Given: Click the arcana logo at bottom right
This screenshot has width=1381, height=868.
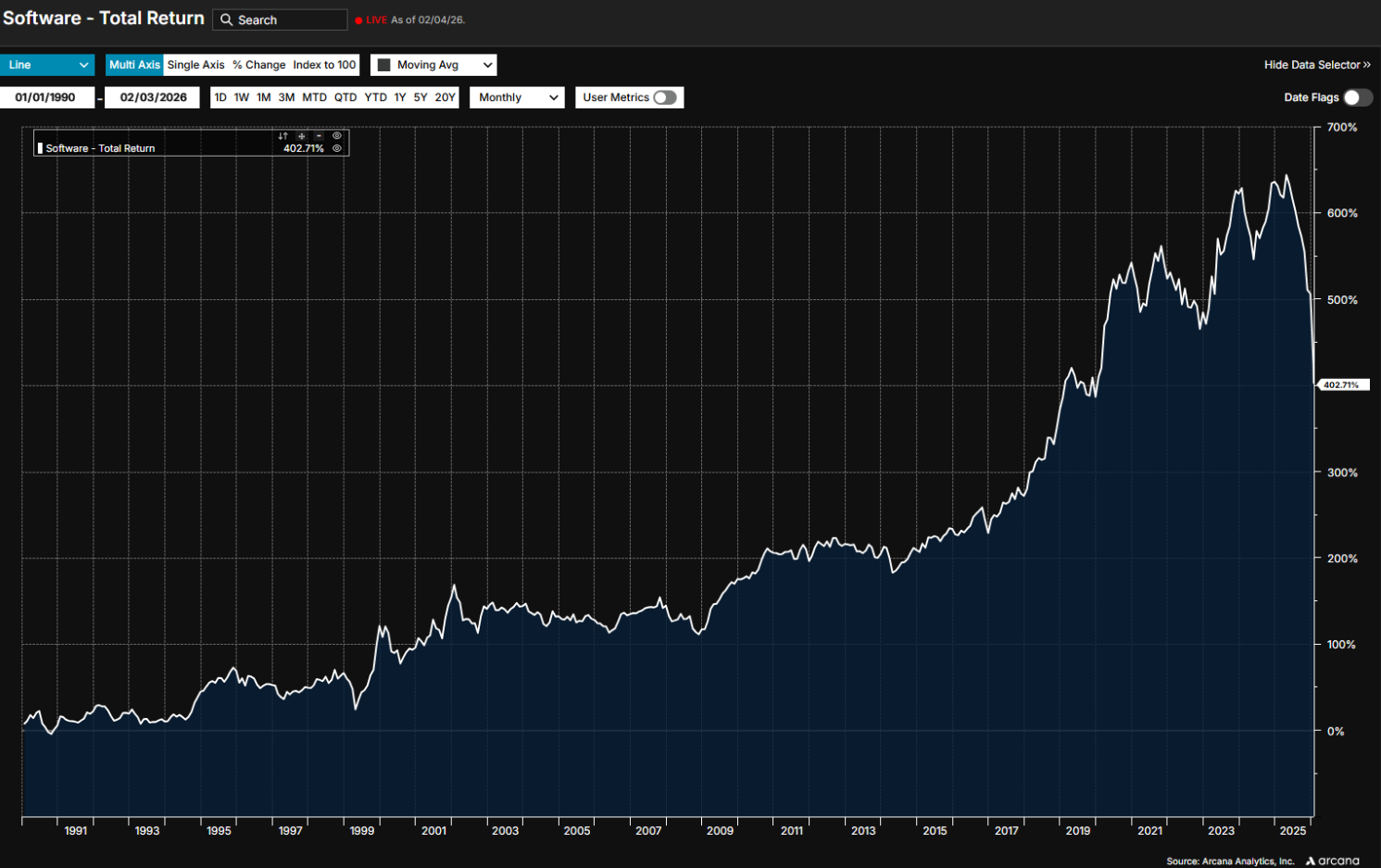Looking at the screenshot, I should tap(1333, 861).
